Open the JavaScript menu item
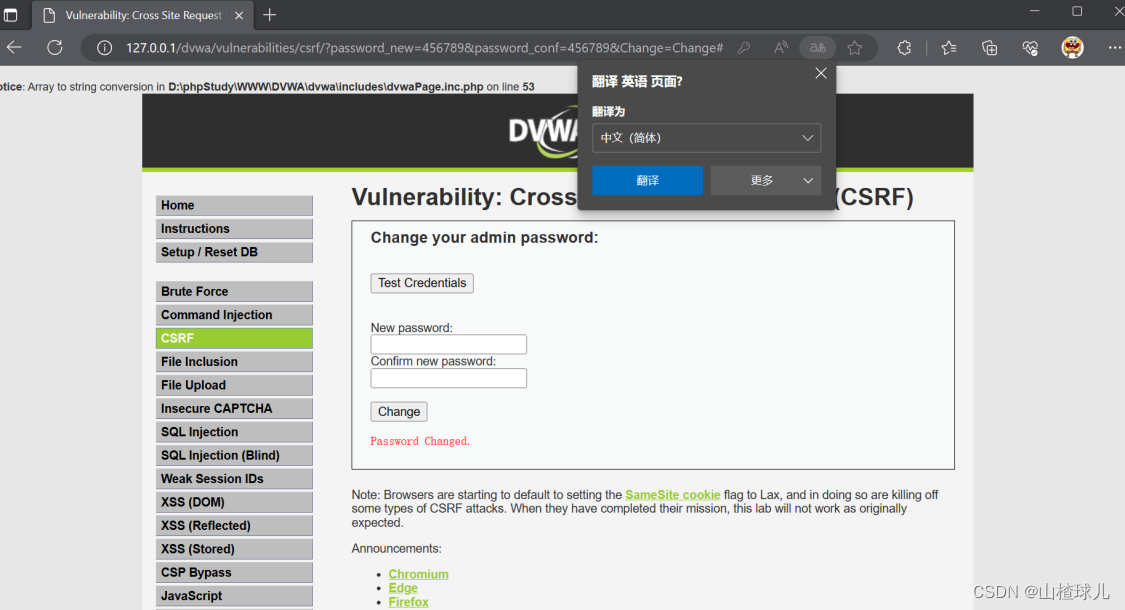 click(234, 596)
